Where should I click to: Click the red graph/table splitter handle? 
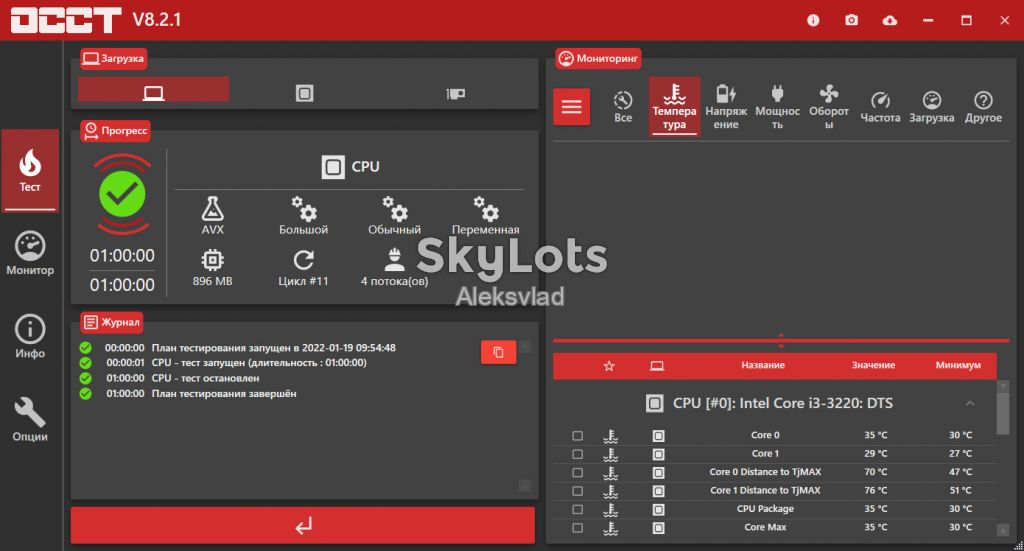(x=781, y=340)
